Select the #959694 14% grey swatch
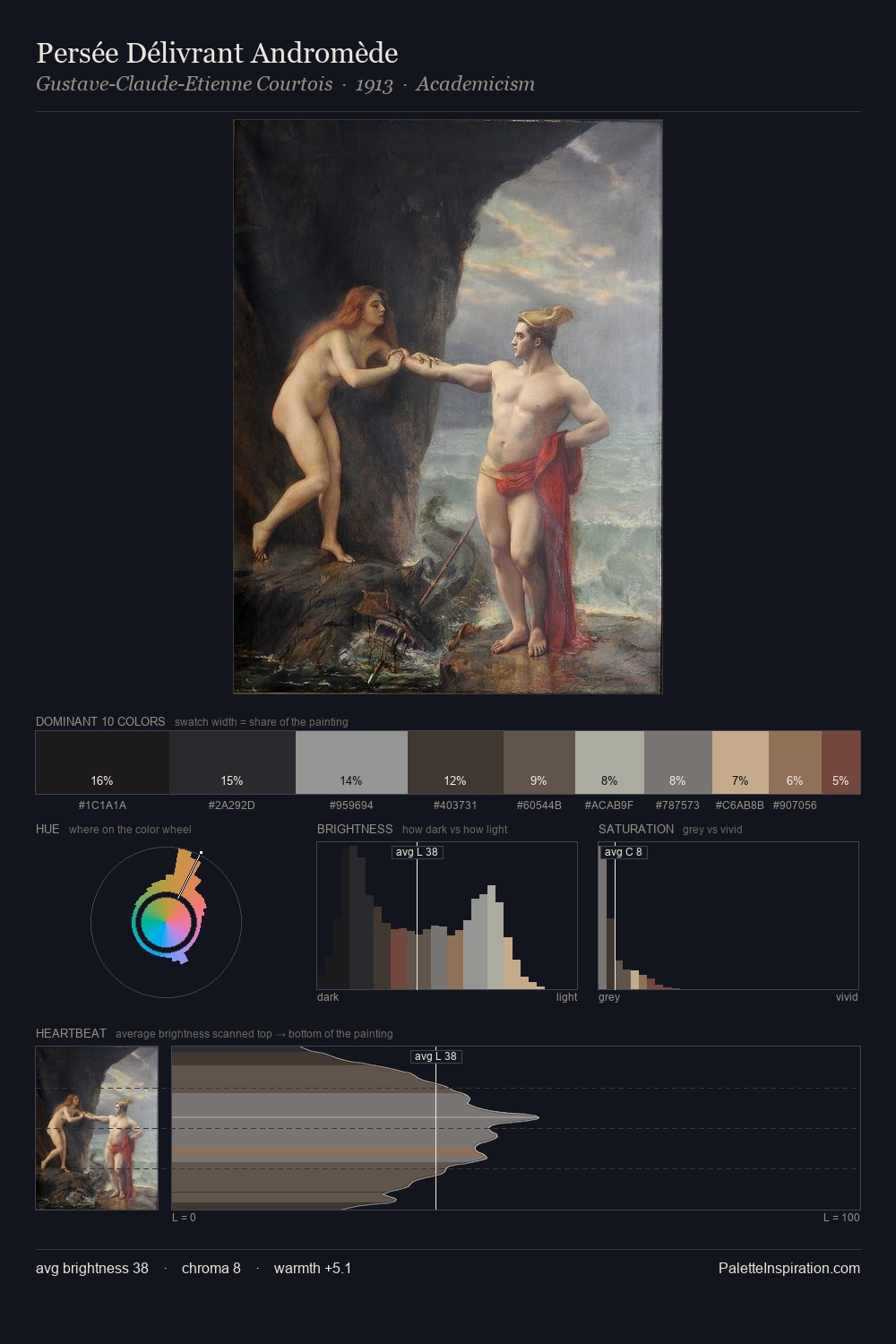 tap(351, 762)
